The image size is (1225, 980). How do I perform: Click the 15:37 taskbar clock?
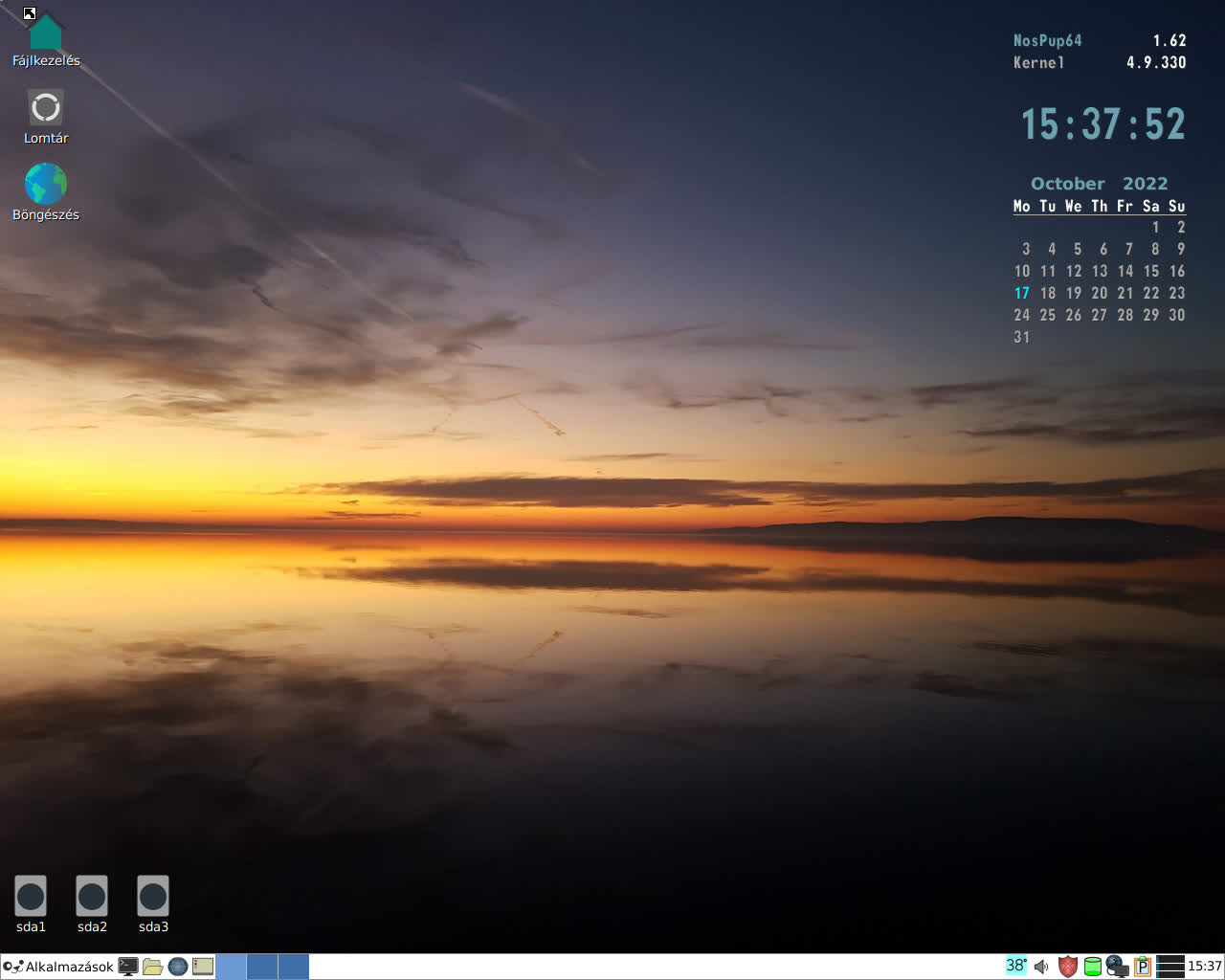pyautogui.click(x=1205, y=967)
